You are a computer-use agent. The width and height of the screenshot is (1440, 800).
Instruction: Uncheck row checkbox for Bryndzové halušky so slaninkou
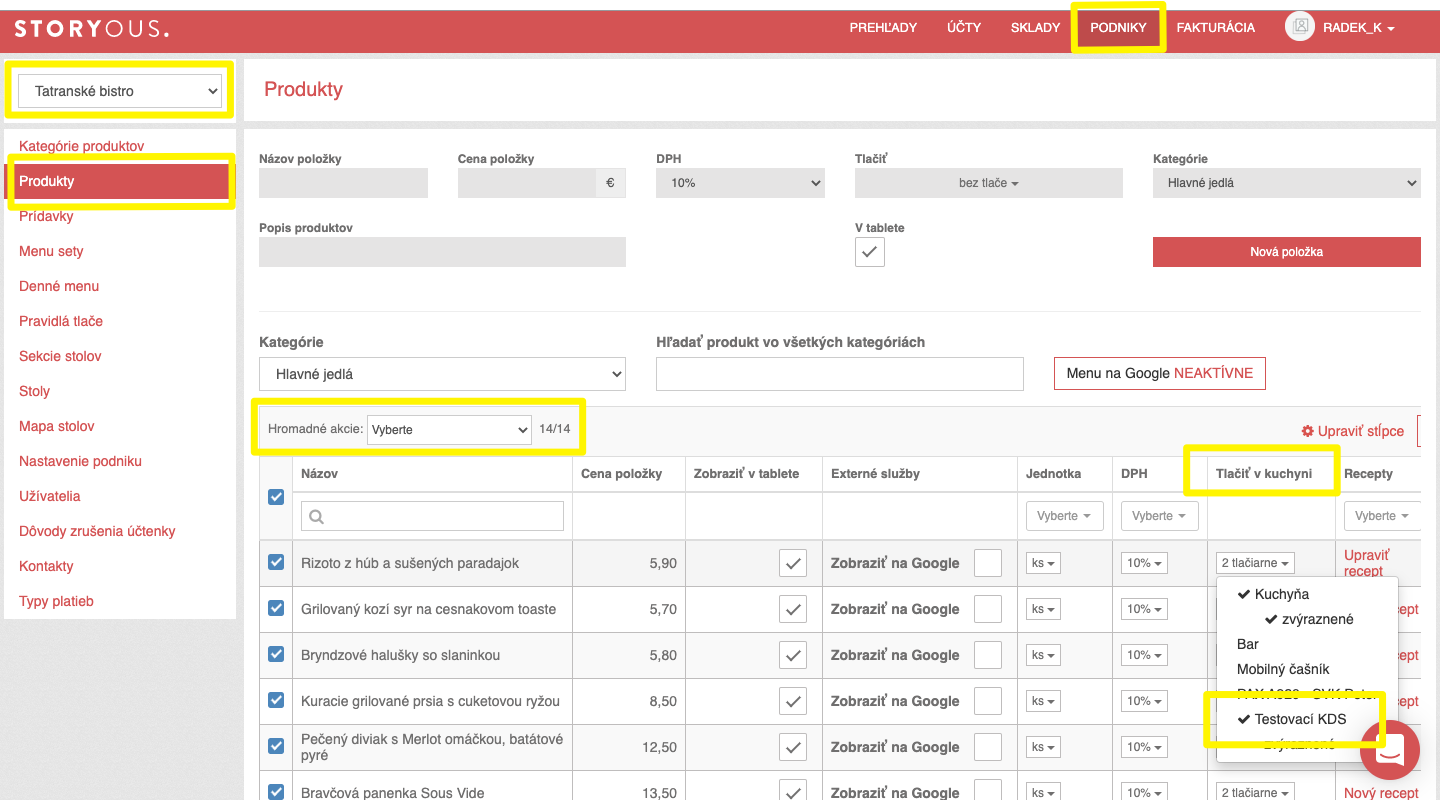point(276,655)
